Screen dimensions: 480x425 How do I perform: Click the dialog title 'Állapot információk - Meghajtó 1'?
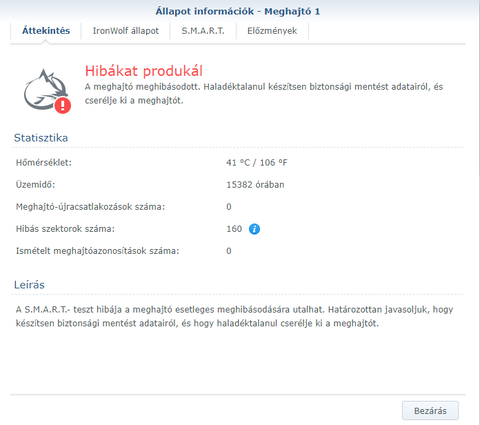238,11
